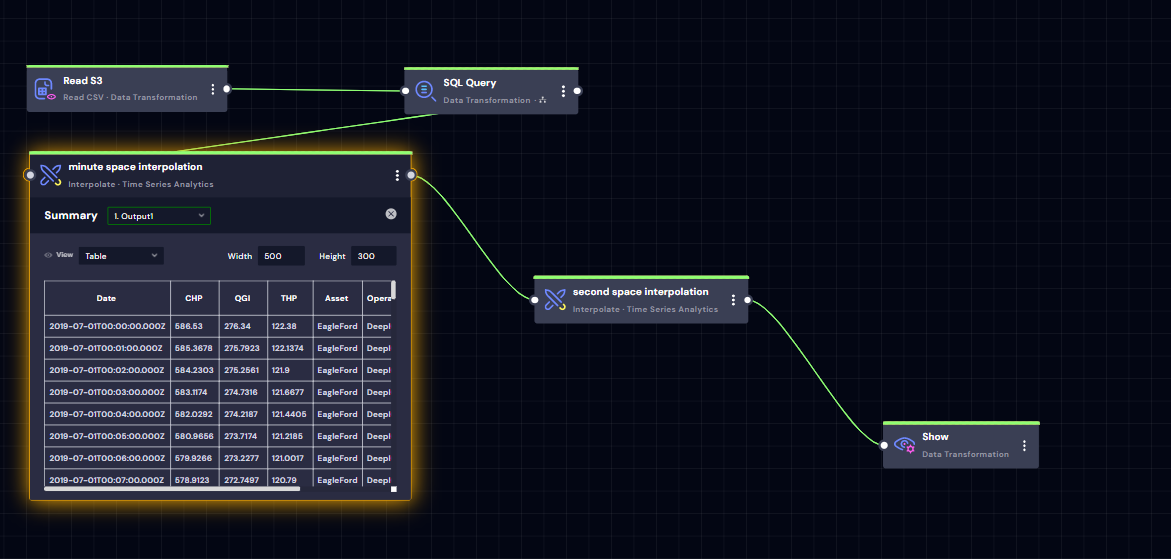The image size is (1171, 559).
Task: Open the Summary 1. Output1 dropdown
Action: coord(159,216)
